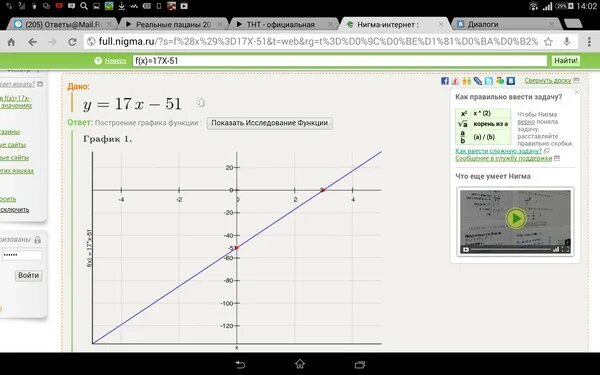
Task: Click the browser forward arrow
Action: coord(52,42)
